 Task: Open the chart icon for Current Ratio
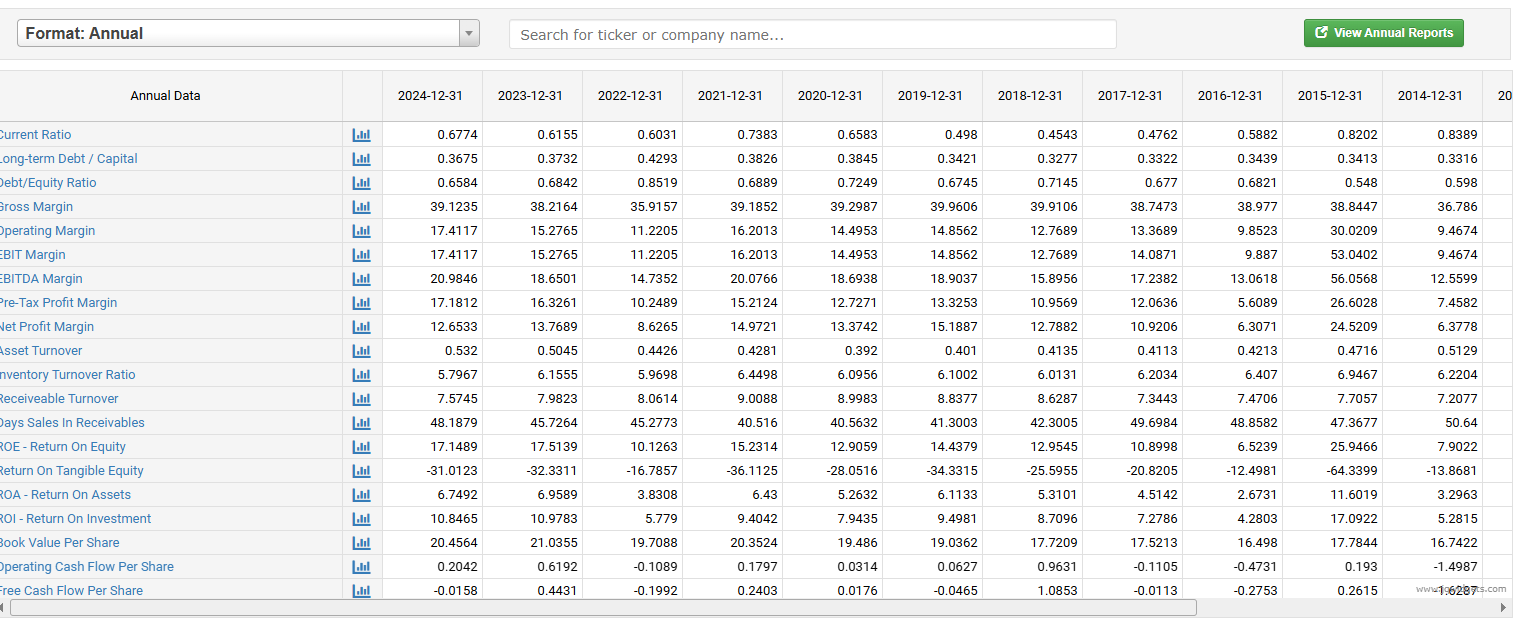tap(361, 135)
